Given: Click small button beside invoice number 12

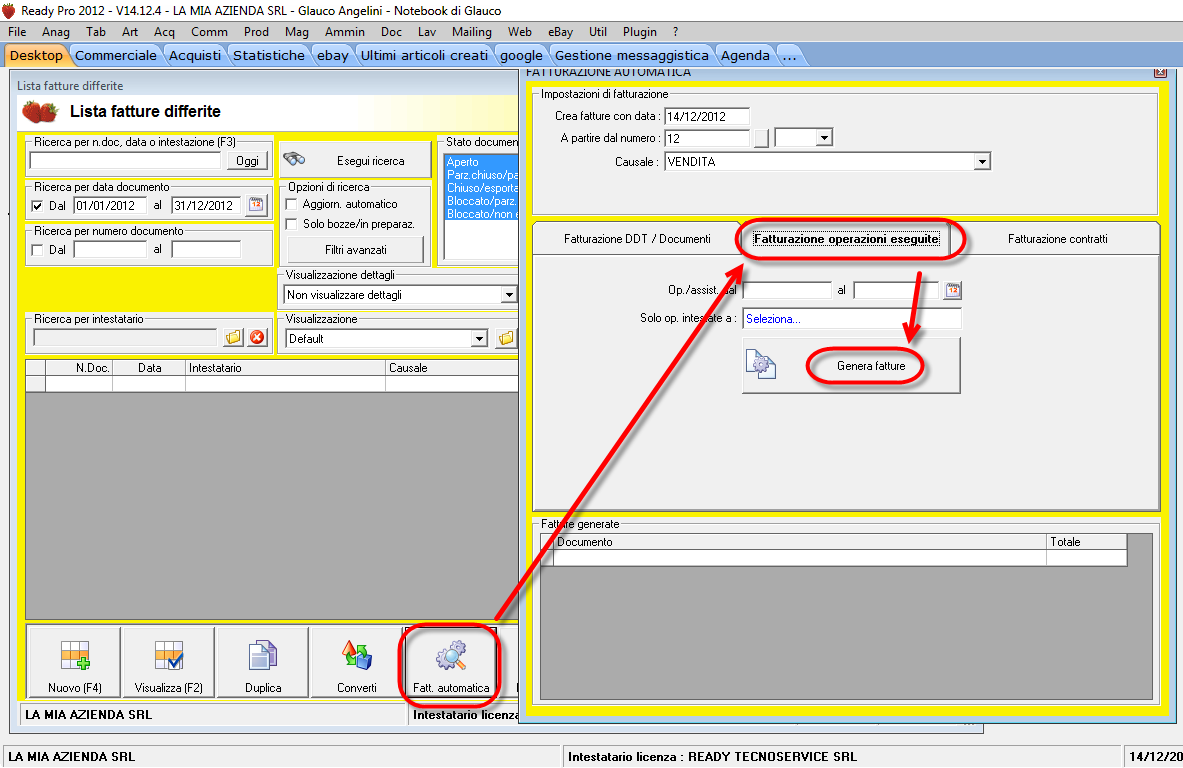Looking at the screenshot, I should tap(761, 138).
